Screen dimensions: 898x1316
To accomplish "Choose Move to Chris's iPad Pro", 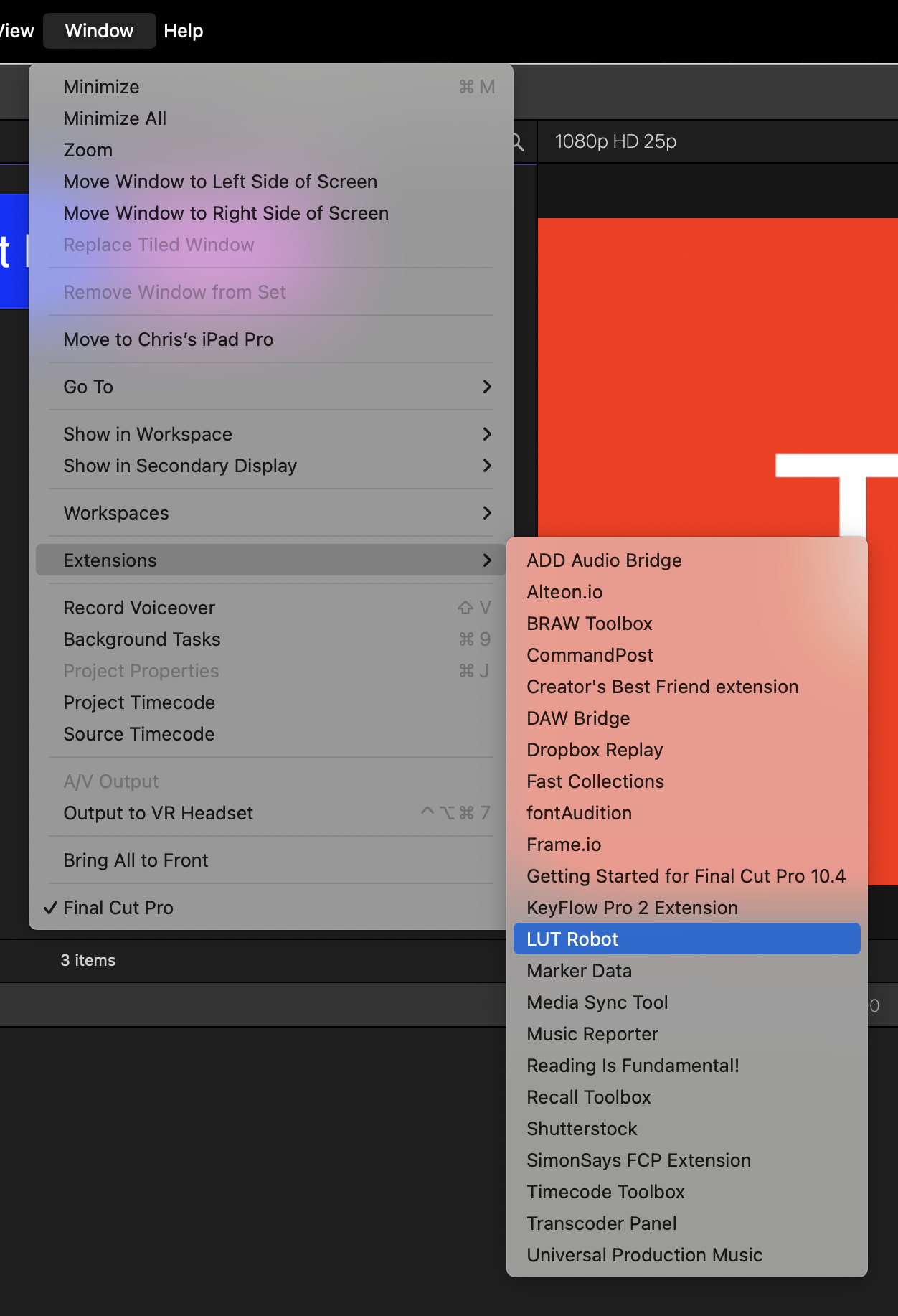I will [x=169, y=339].
